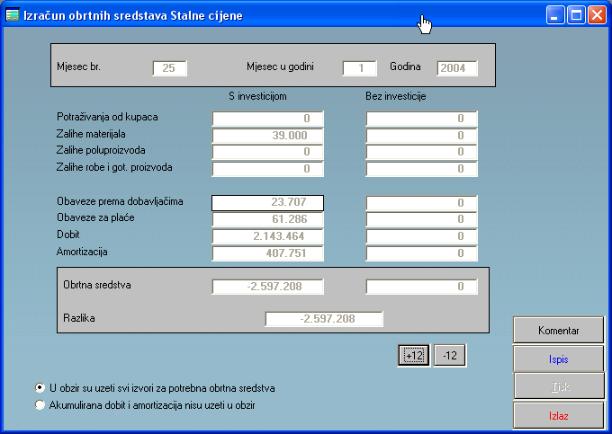Click the 'Amortizacija' label
Image resolution: width=612 pixels, height=434 pixels.
(x=82, y=252)
